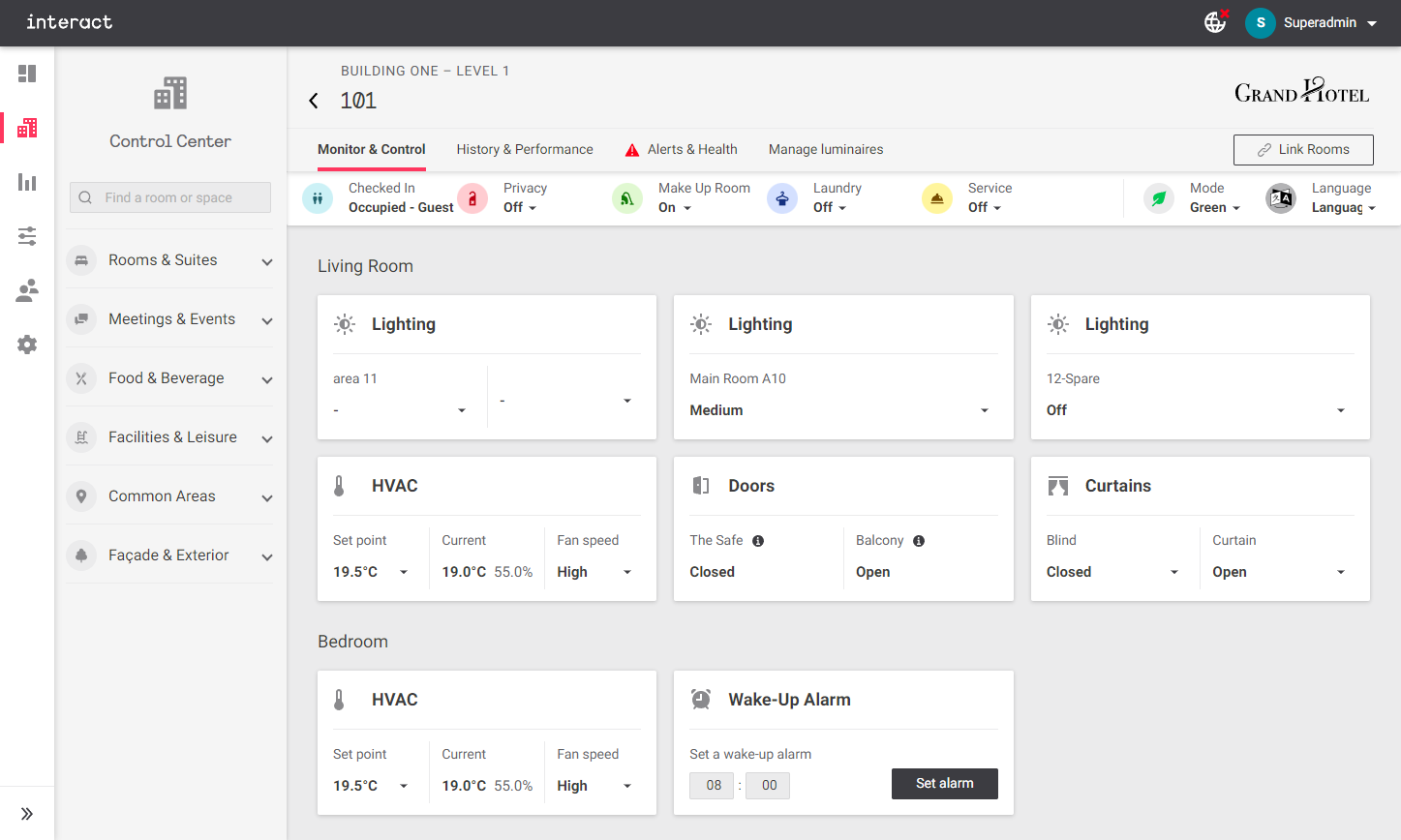Click the settings gear in sidebar
1401x840 pixels.
(27, 345)
